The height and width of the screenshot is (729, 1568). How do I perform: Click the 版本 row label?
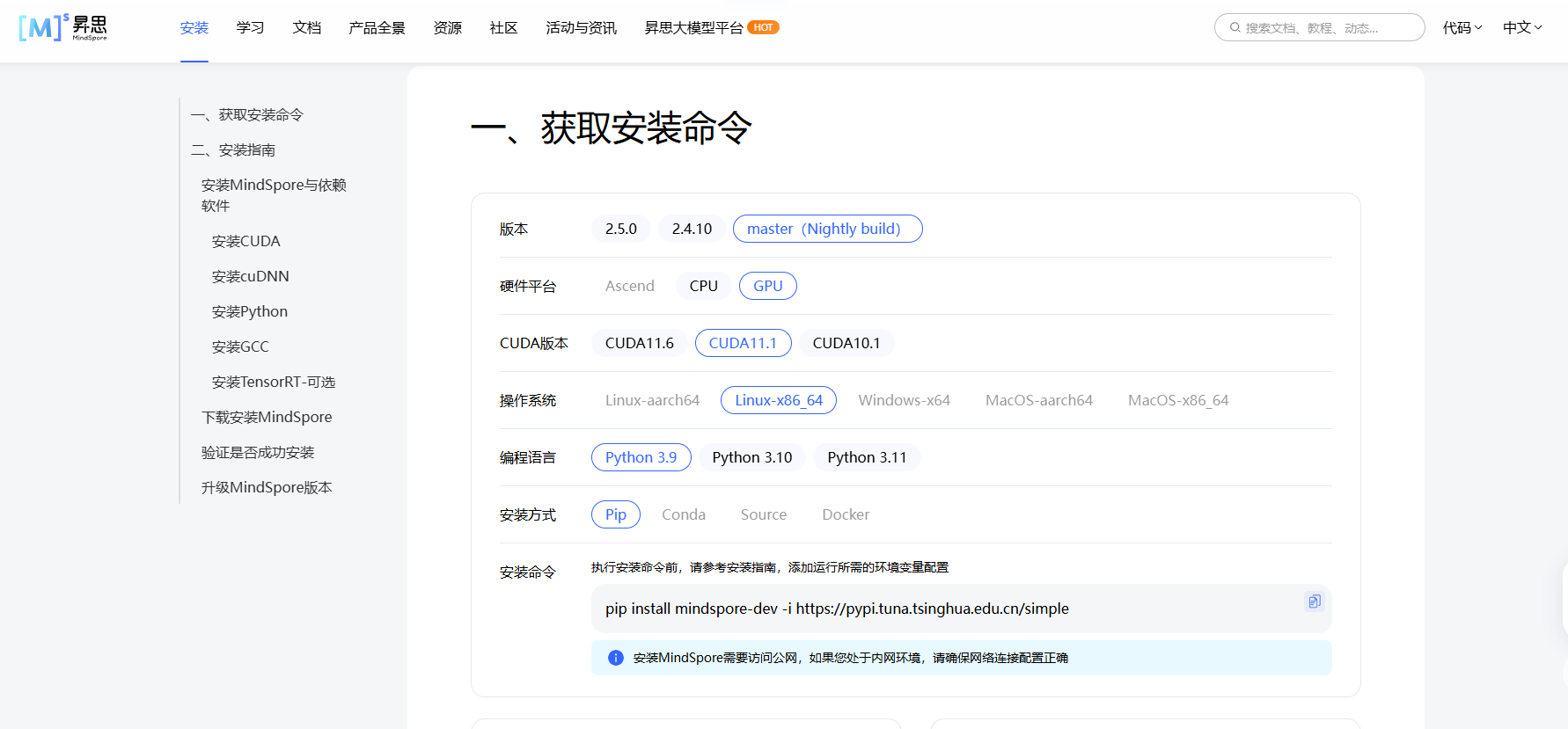[514, 229]
